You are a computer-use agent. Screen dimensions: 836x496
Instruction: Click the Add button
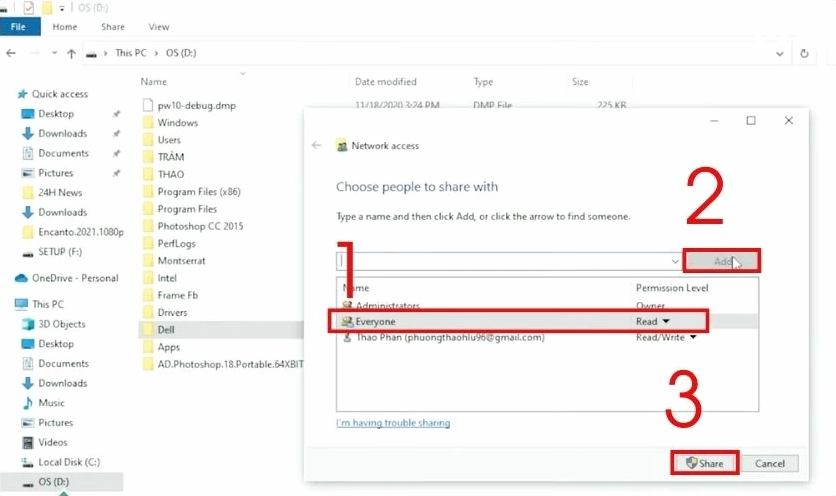click(721, 261)
